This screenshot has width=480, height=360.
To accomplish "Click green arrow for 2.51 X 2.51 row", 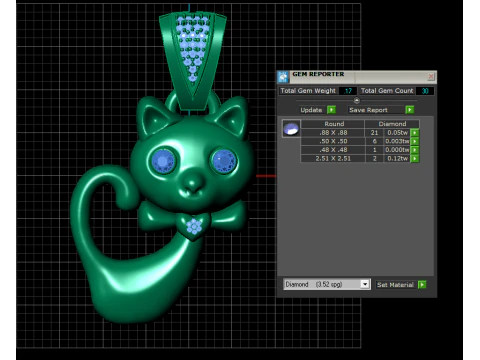I will pos(415,159).
